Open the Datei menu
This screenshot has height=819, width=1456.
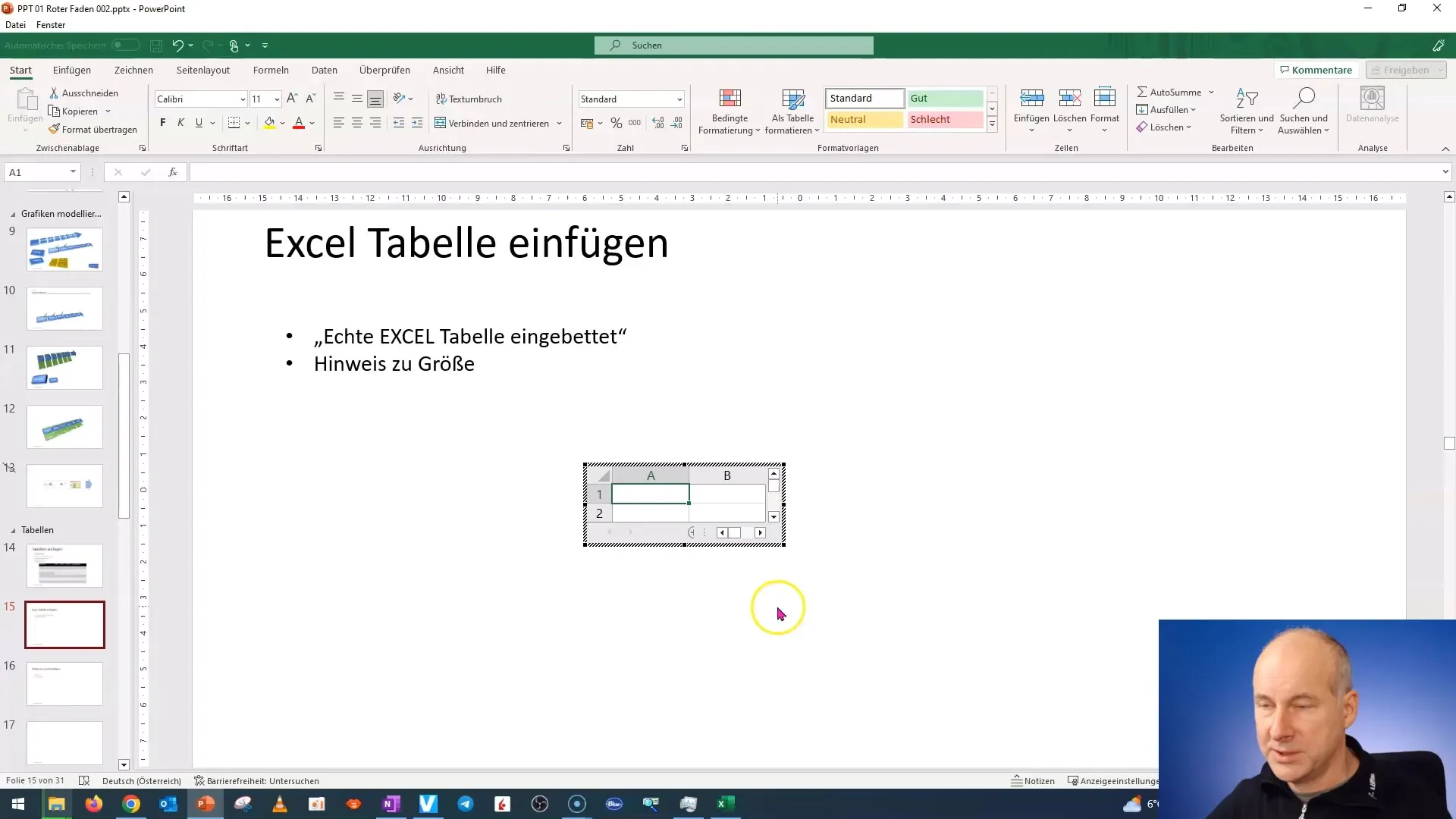[15, 25]
